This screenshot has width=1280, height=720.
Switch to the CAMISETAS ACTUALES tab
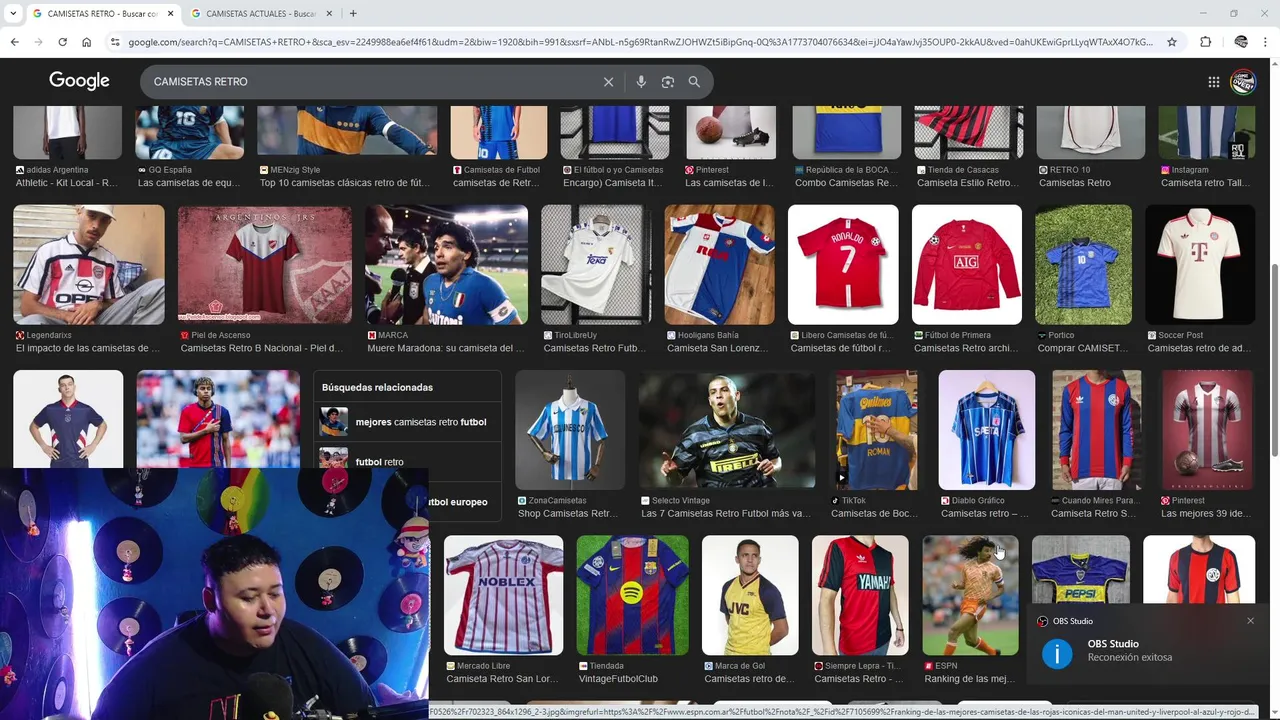pos(261,13)
